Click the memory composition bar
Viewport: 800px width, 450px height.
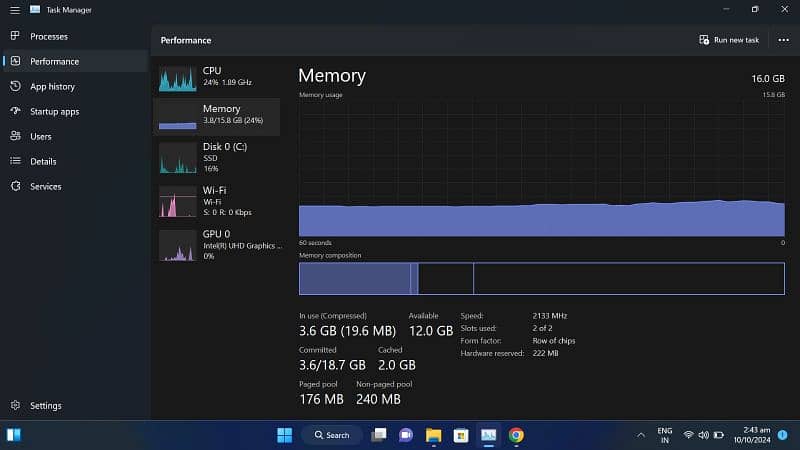tap(541, 279)
